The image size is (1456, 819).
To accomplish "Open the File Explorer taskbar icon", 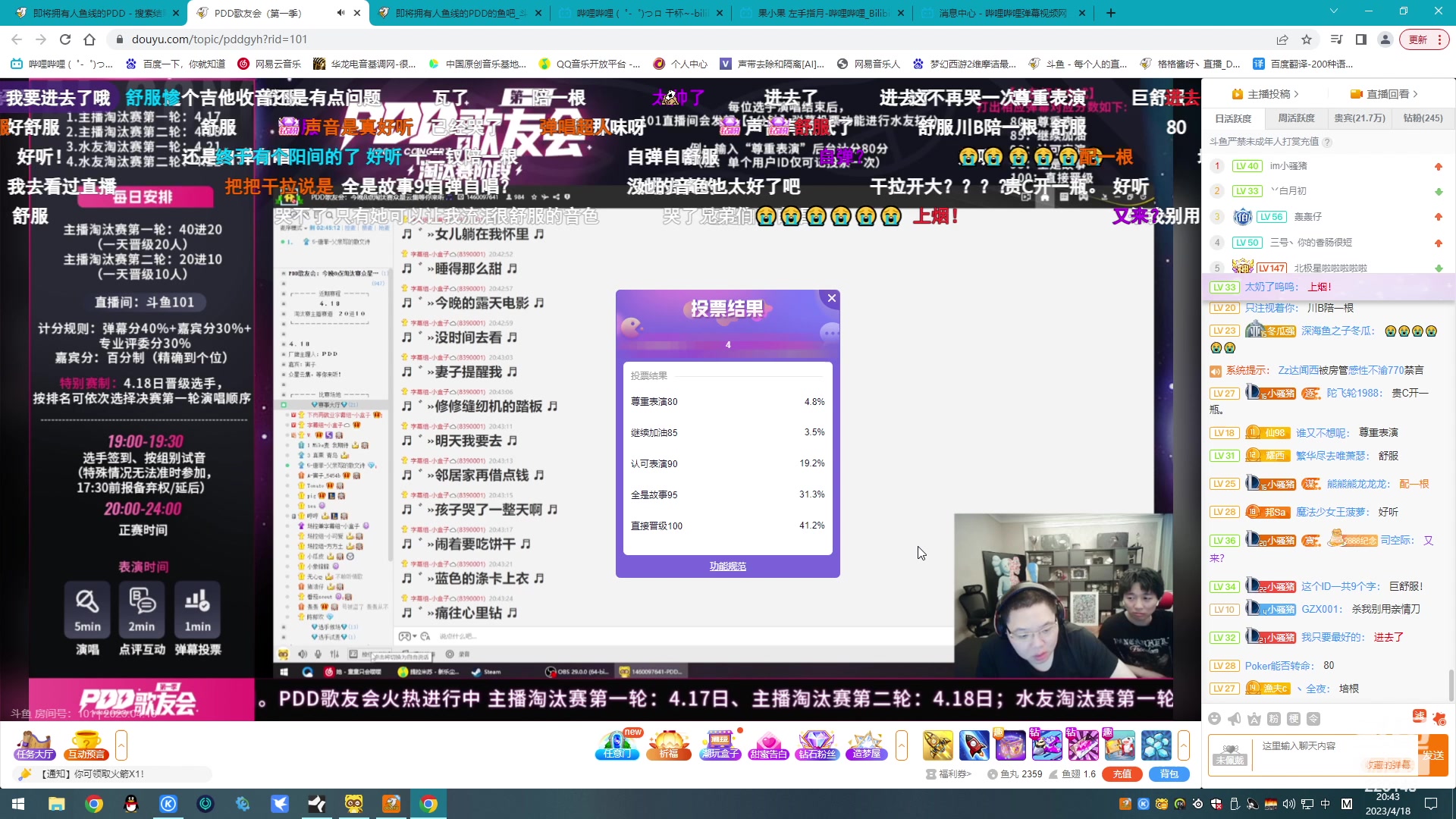I will click(57, 804).
